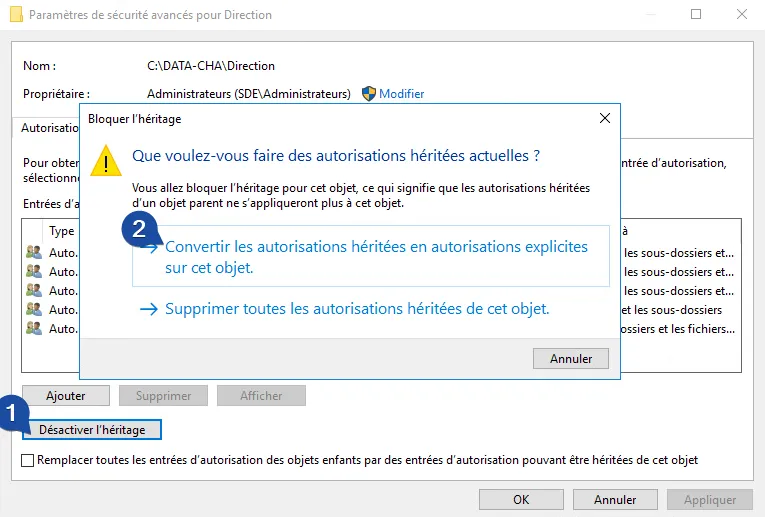This screenshot has width=765, height=517.
Task: Select the user group icon of the first entry
Action: click(34, 252)
